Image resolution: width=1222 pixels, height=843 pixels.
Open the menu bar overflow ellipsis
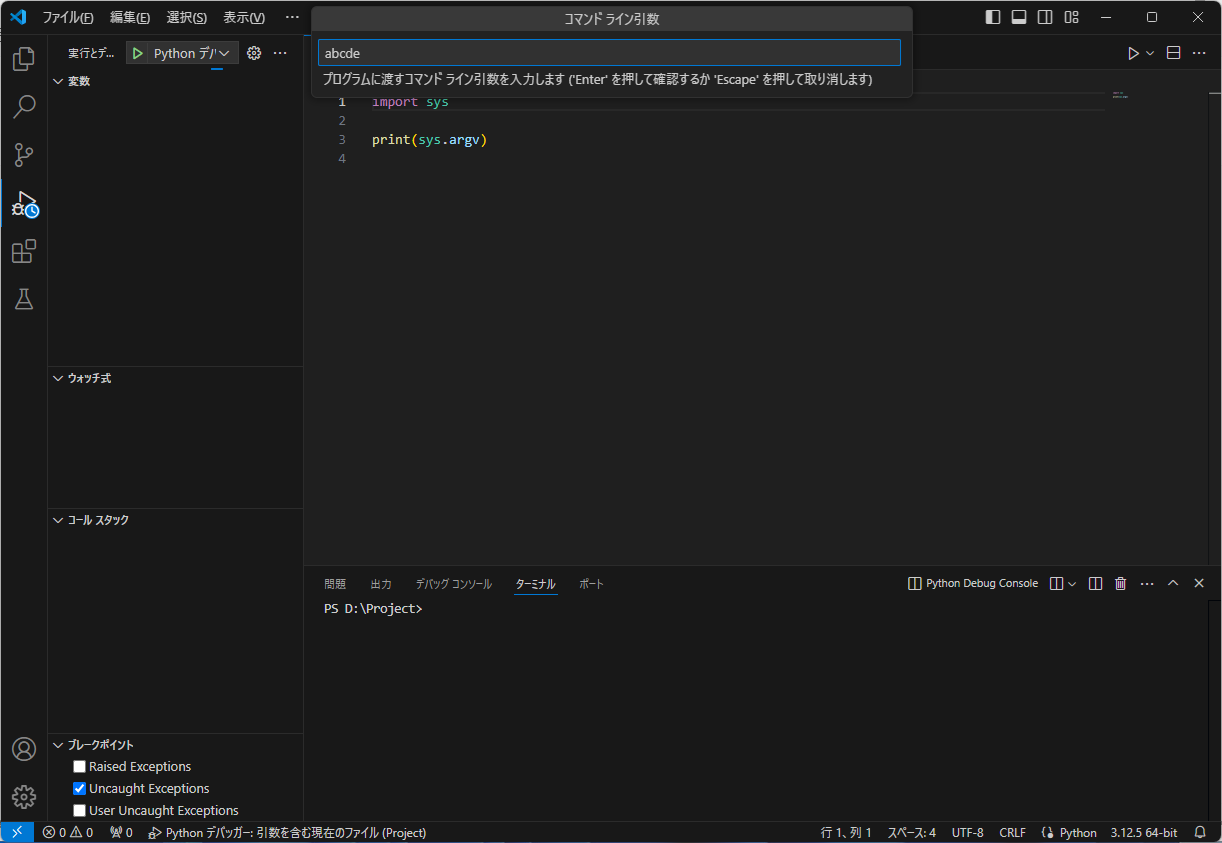pos(292,17)
